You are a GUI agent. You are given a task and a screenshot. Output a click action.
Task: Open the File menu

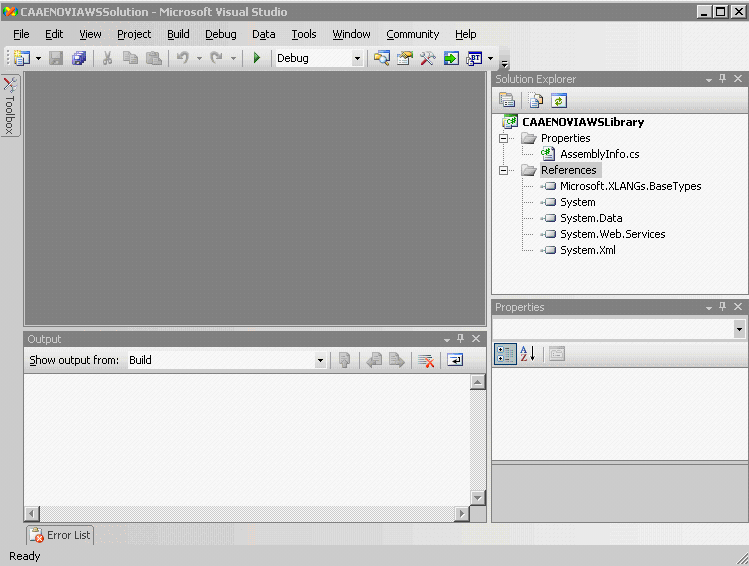pyautogui.click(x=21, y=34)
